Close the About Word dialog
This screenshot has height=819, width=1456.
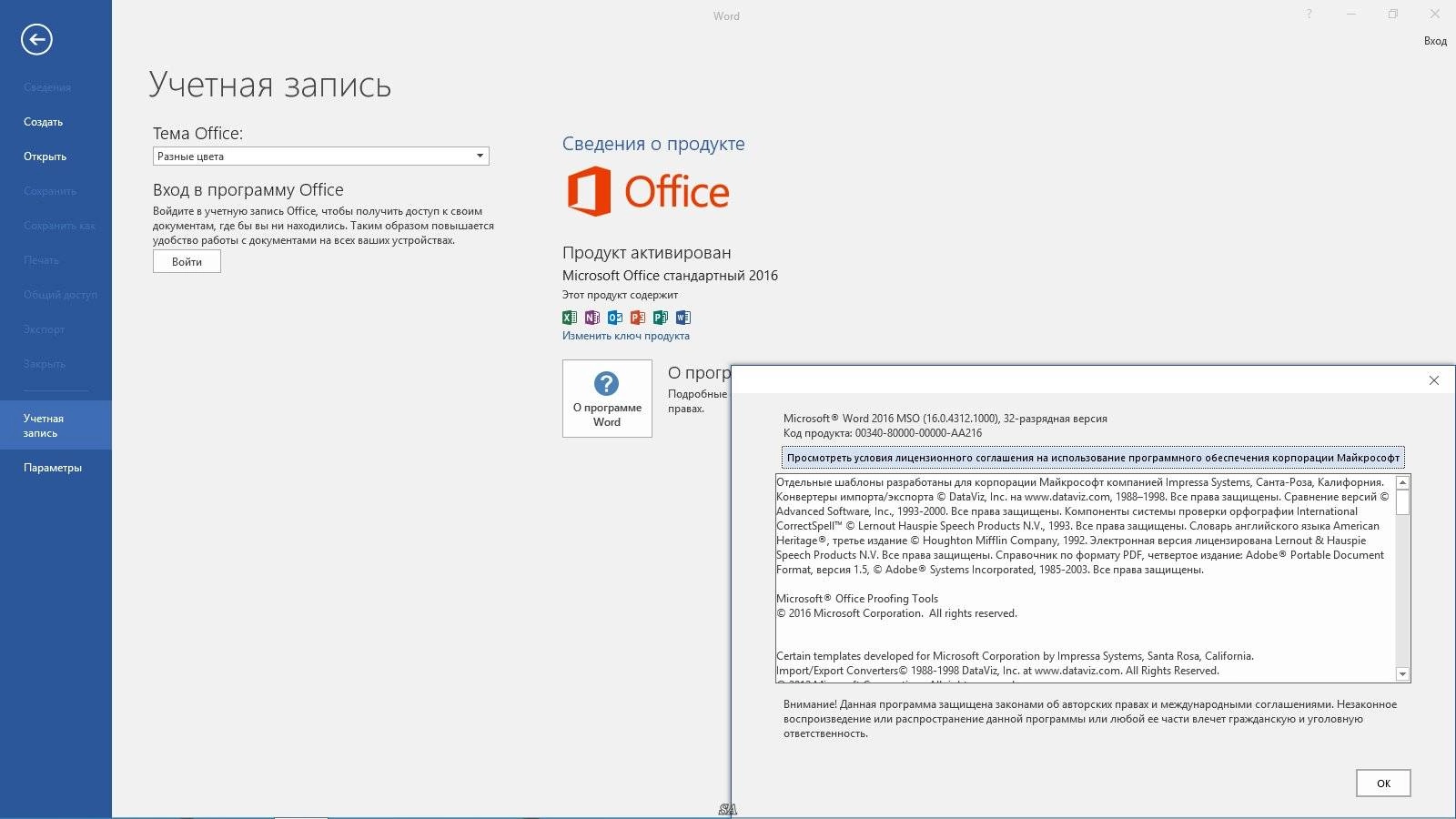[x=1433, y=380]
